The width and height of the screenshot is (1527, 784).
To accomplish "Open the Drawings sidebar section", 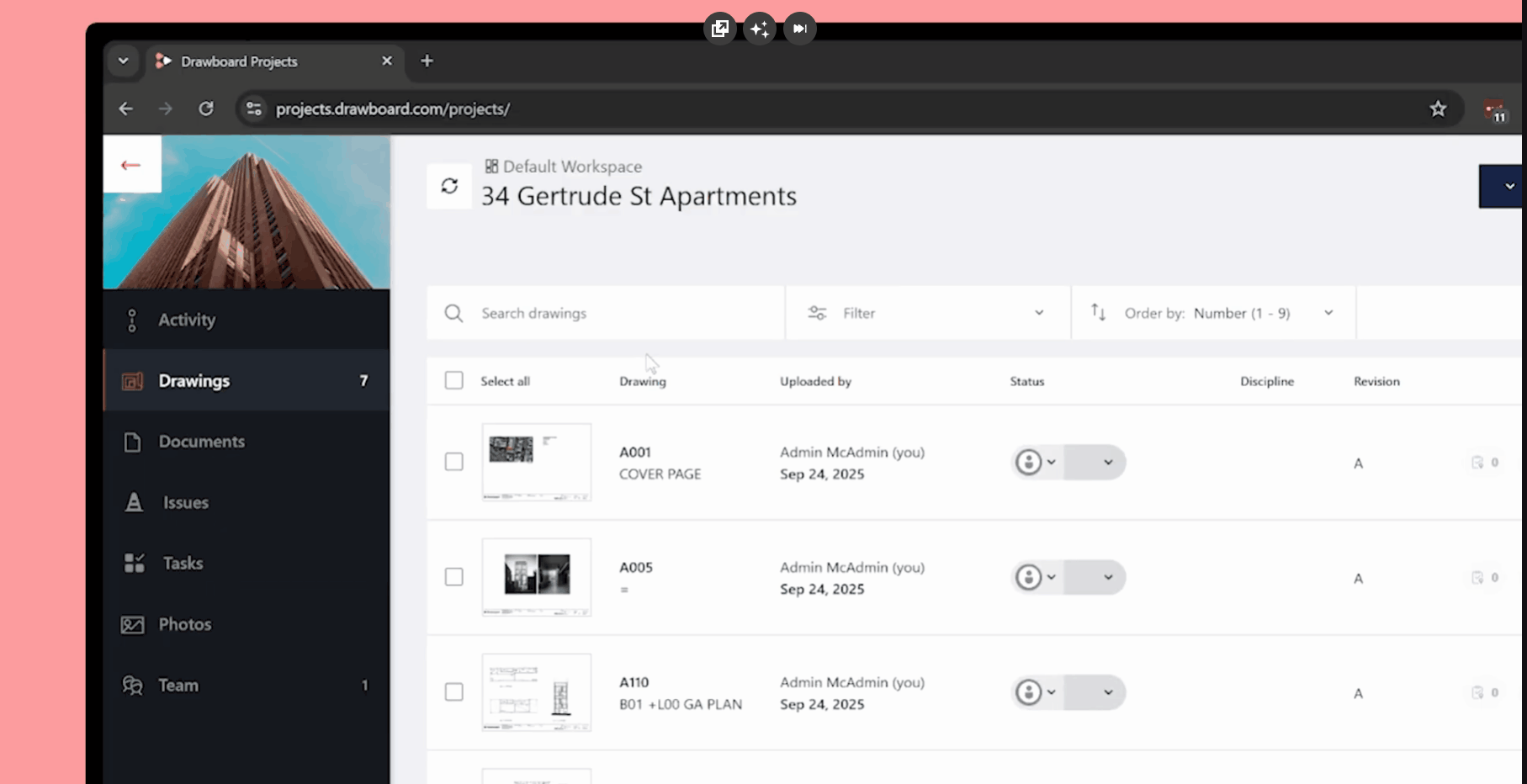I will coord(246,380).
